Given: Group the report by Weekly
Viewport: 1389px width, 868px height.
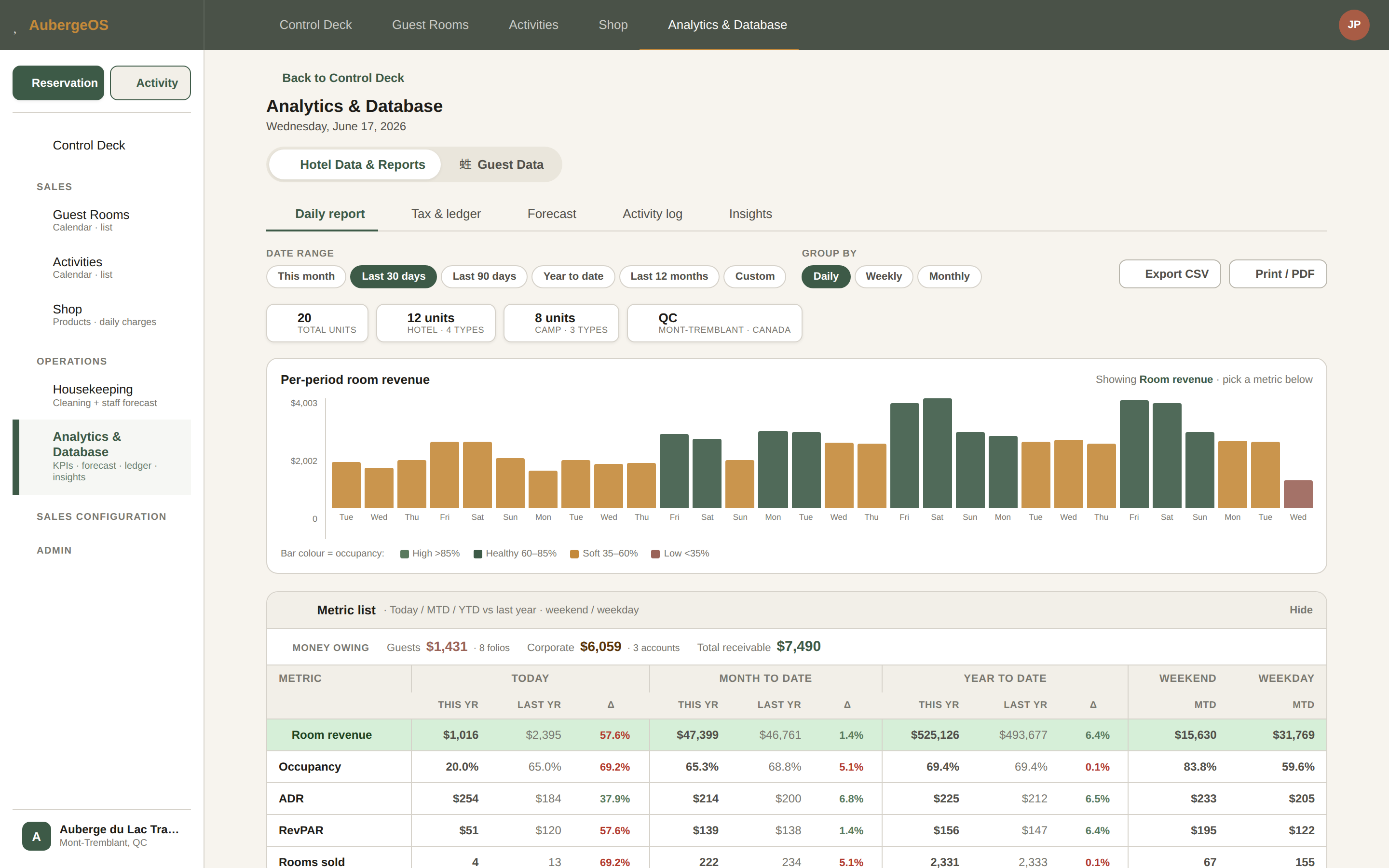Looking at the screenshot, I should tap(884, 276).
